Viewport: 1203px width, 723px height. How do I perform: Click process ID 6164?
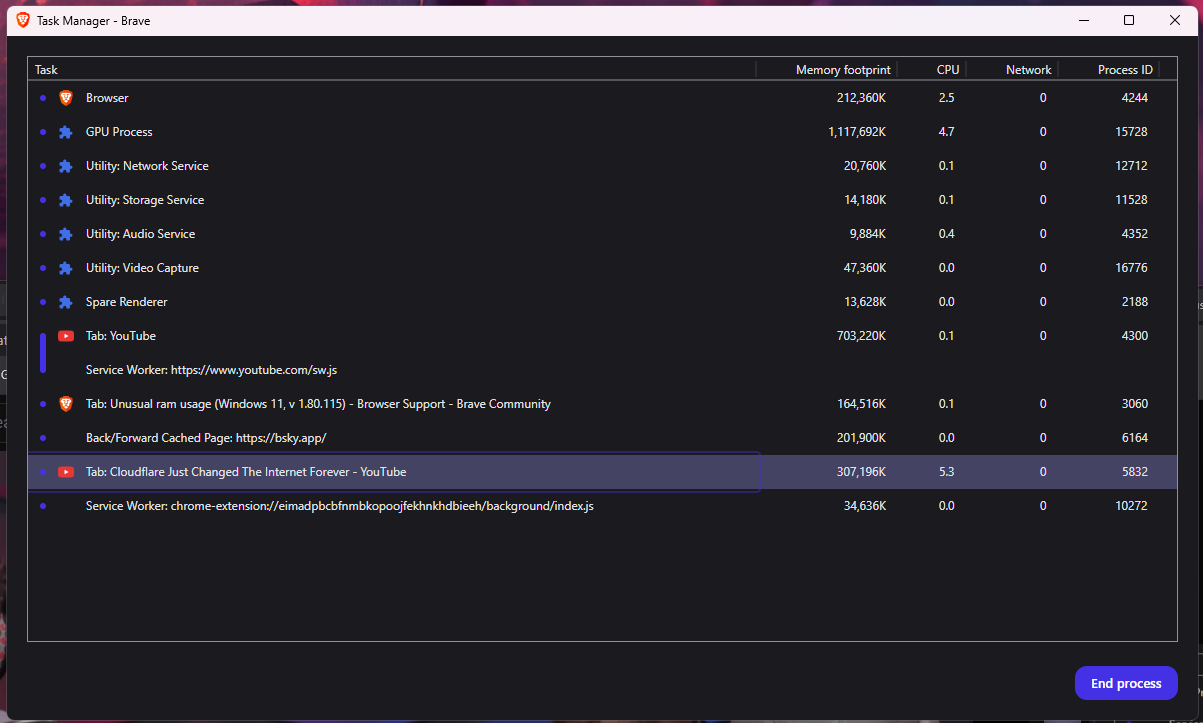(1135, 438)
